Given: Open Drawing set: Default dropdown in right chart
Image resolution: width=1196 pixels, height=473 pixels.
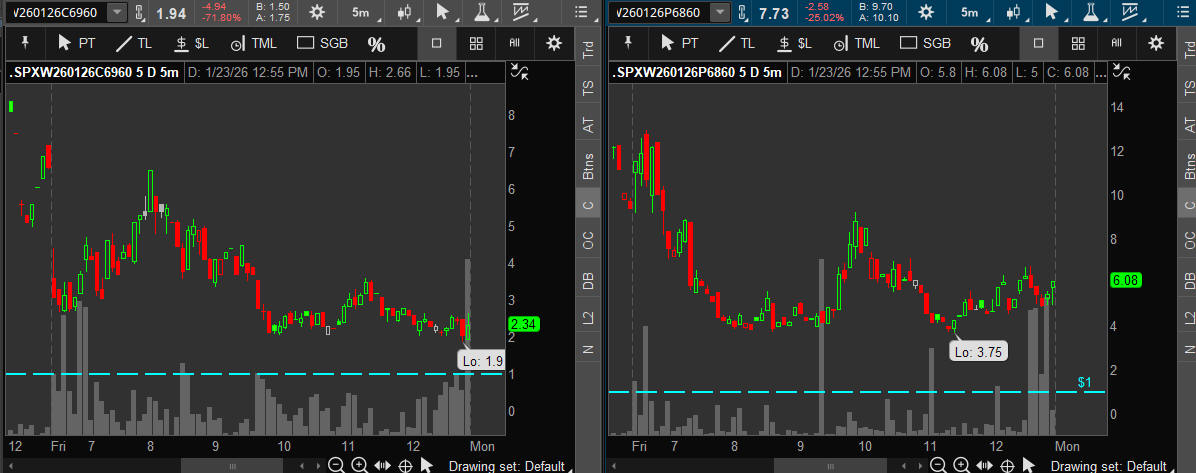Looking at the screenshot, I should [1108, 466].
